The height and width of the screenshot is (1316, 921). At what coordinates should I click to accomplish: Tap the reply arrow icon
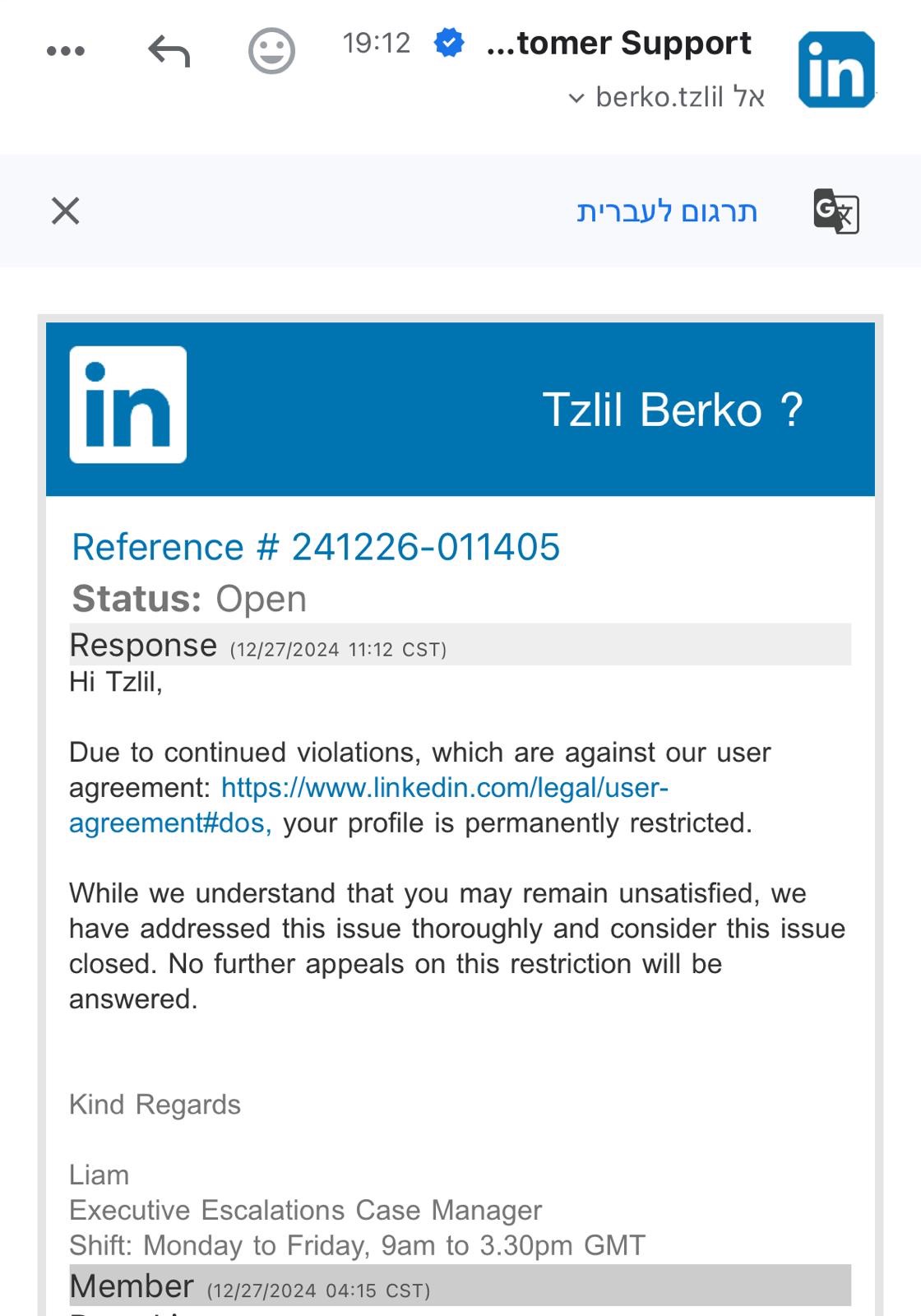coord(169,51)
